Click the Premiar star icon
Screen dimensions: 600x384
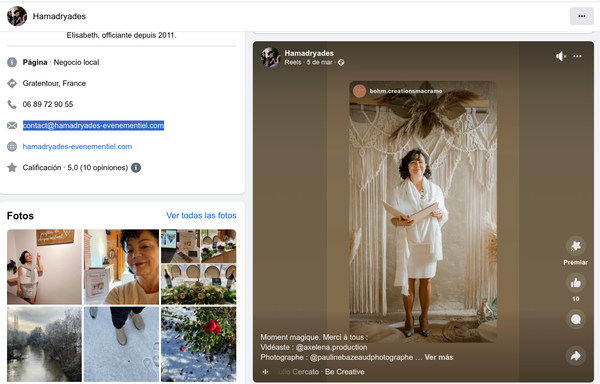[x=576, y=246]
